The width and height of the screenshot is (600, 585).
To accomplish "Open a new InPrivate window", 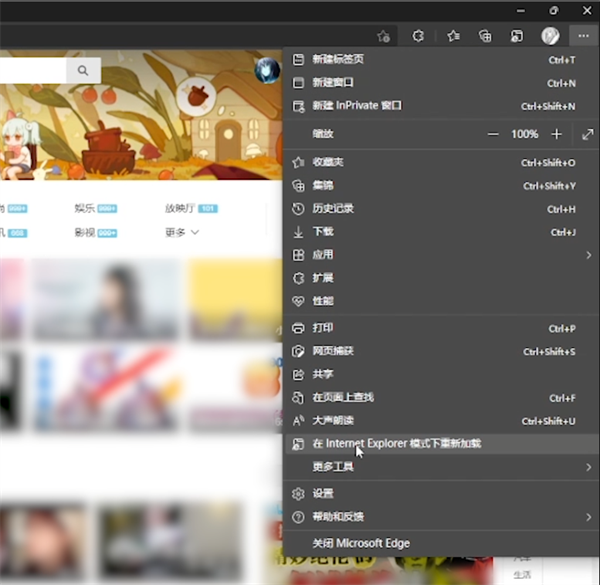I will [x=441, y=106].
